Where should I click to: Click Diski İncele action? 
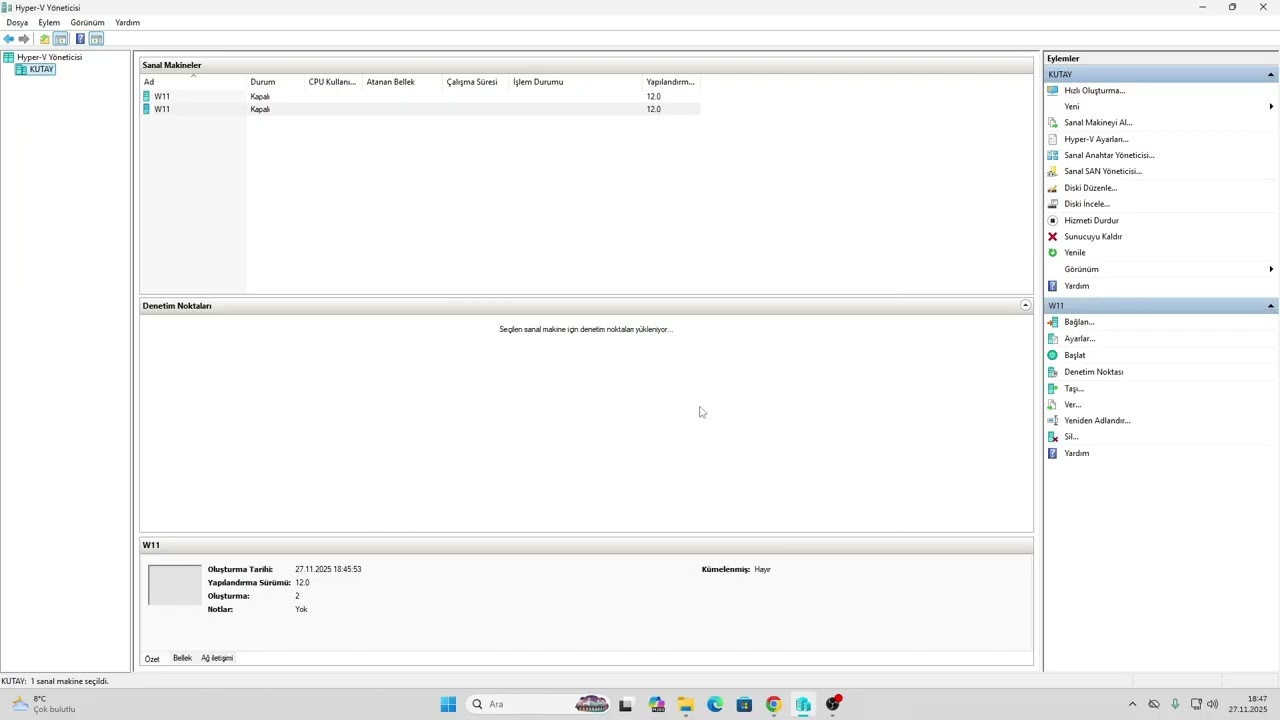coord(1087,204)
